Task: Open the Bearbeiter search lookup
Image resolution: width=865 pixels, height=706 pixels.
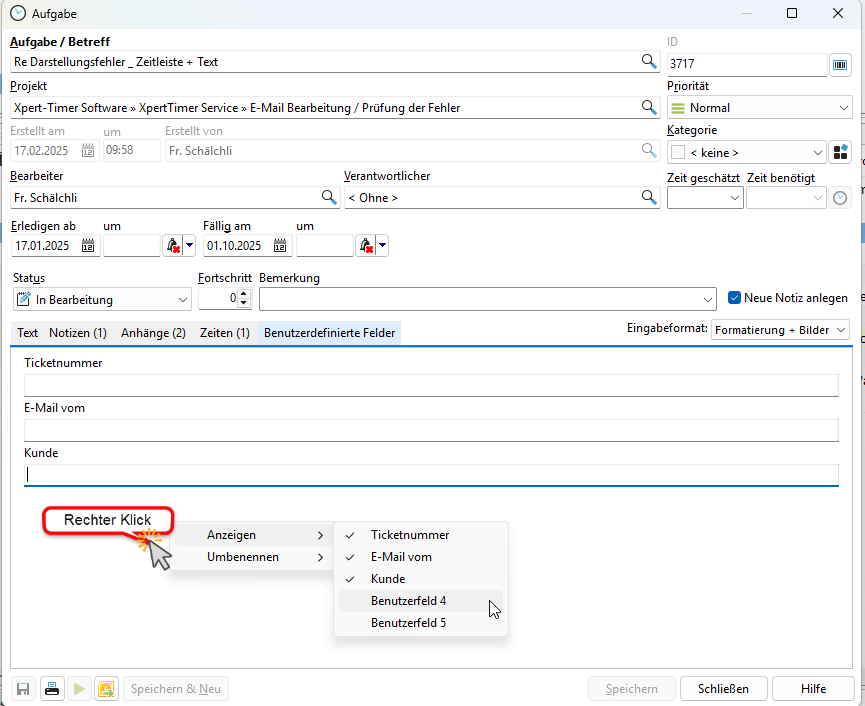Action: point(329,198)
